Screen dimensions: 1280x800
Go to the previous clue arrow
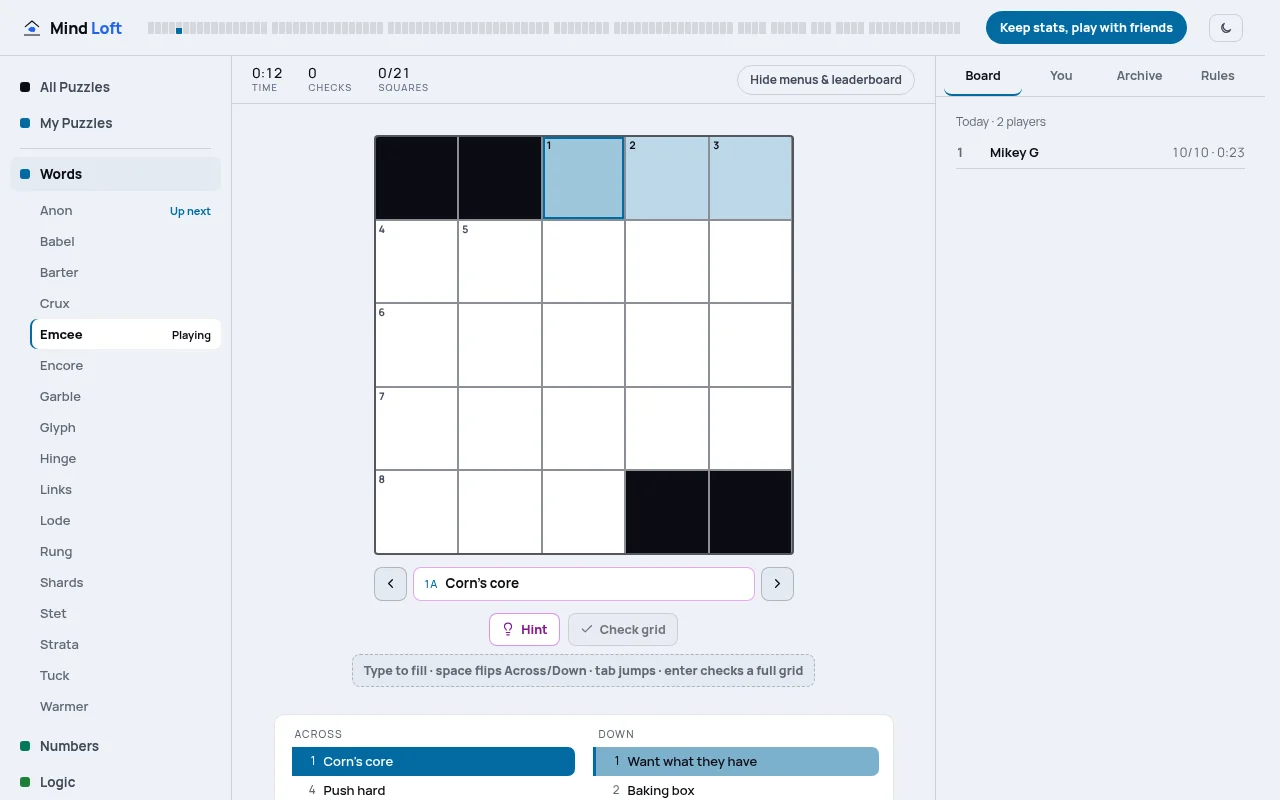tap(390, 584)
